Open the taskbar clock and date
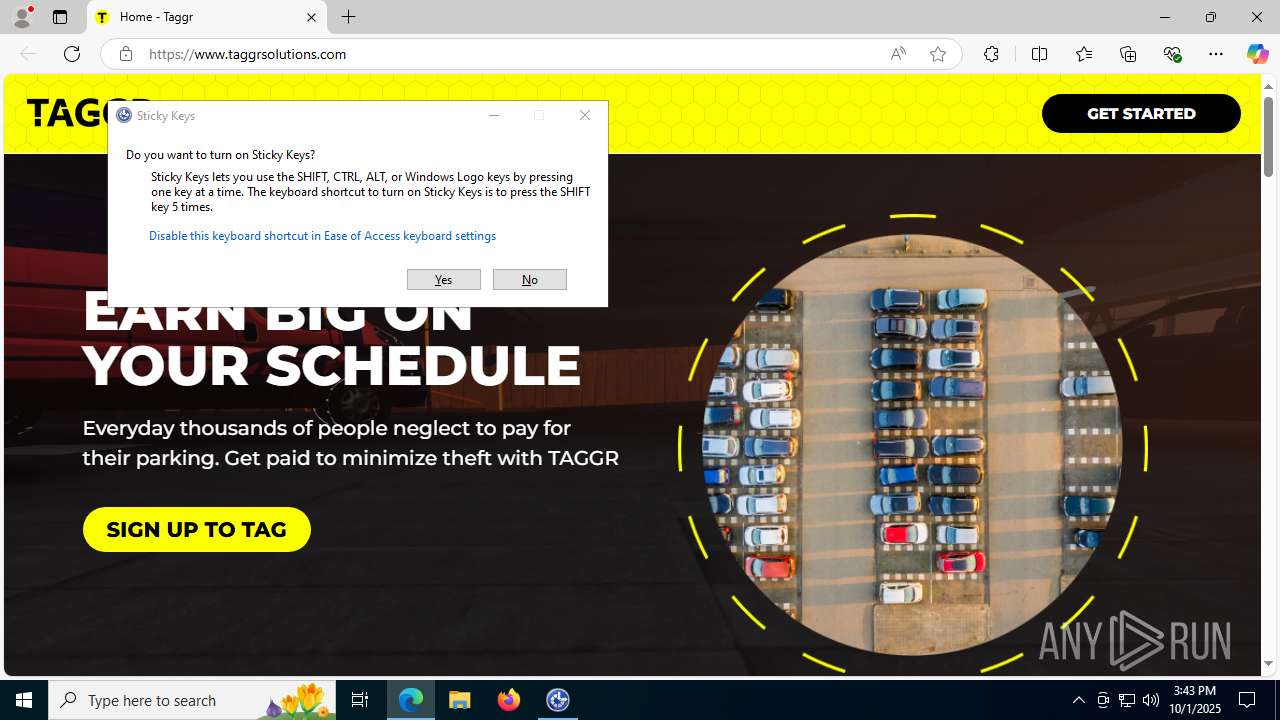Viewport: 1280px width, 720px height. click(x=1194, y=700)
